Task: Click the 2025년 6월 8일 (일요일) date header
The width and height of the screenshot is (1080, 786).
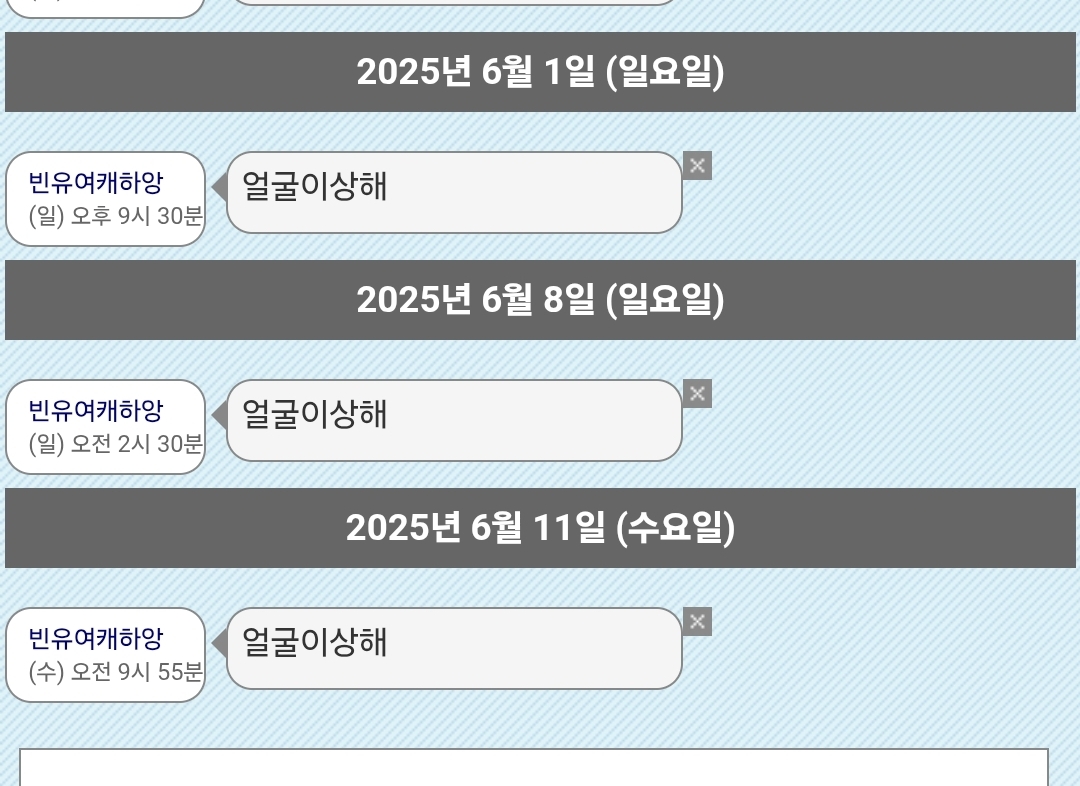Action: [540, 300]
